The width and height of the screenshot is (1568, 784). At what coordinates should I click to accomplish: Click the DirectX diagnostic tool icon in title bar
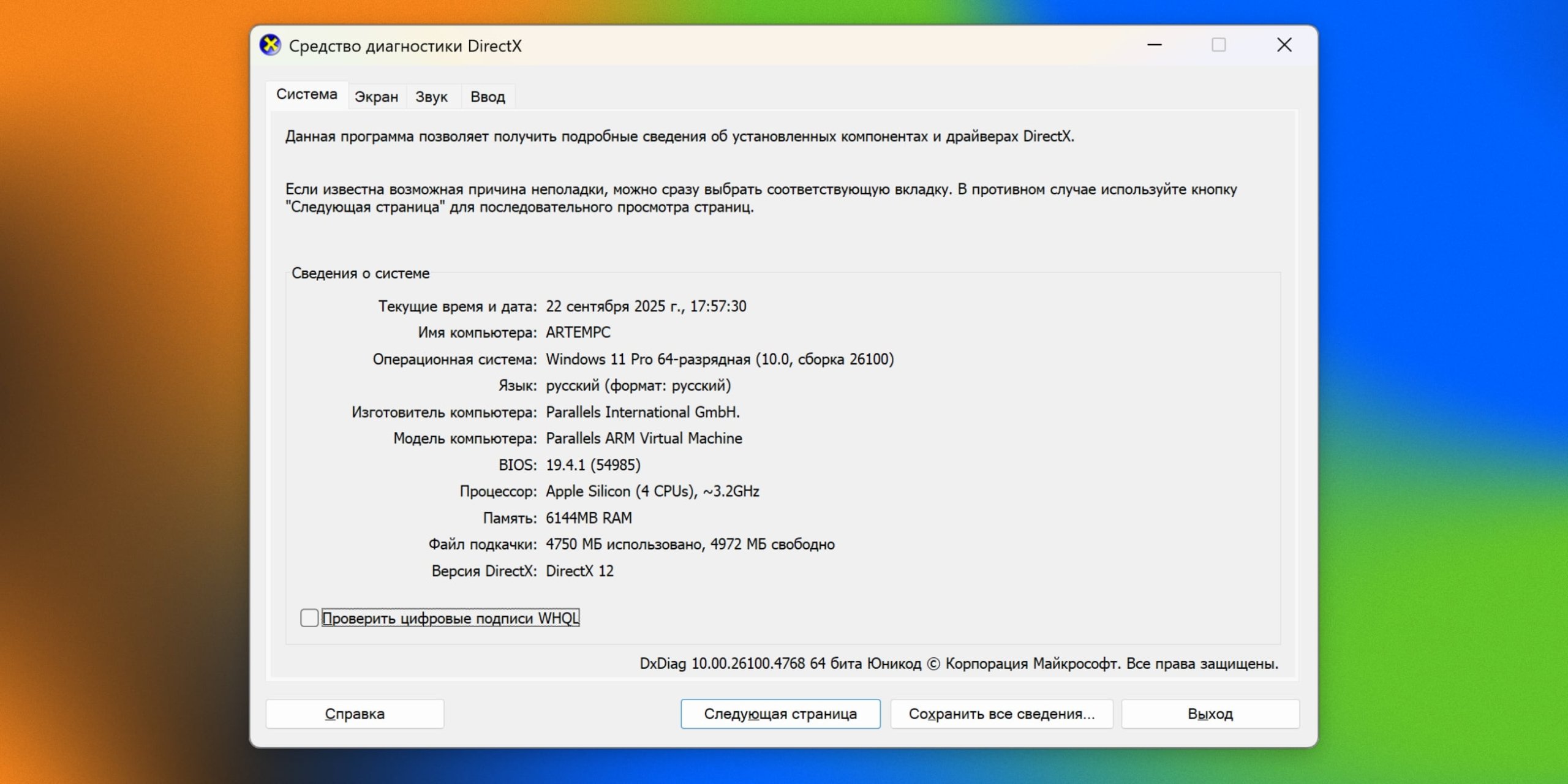pos(269,45)
